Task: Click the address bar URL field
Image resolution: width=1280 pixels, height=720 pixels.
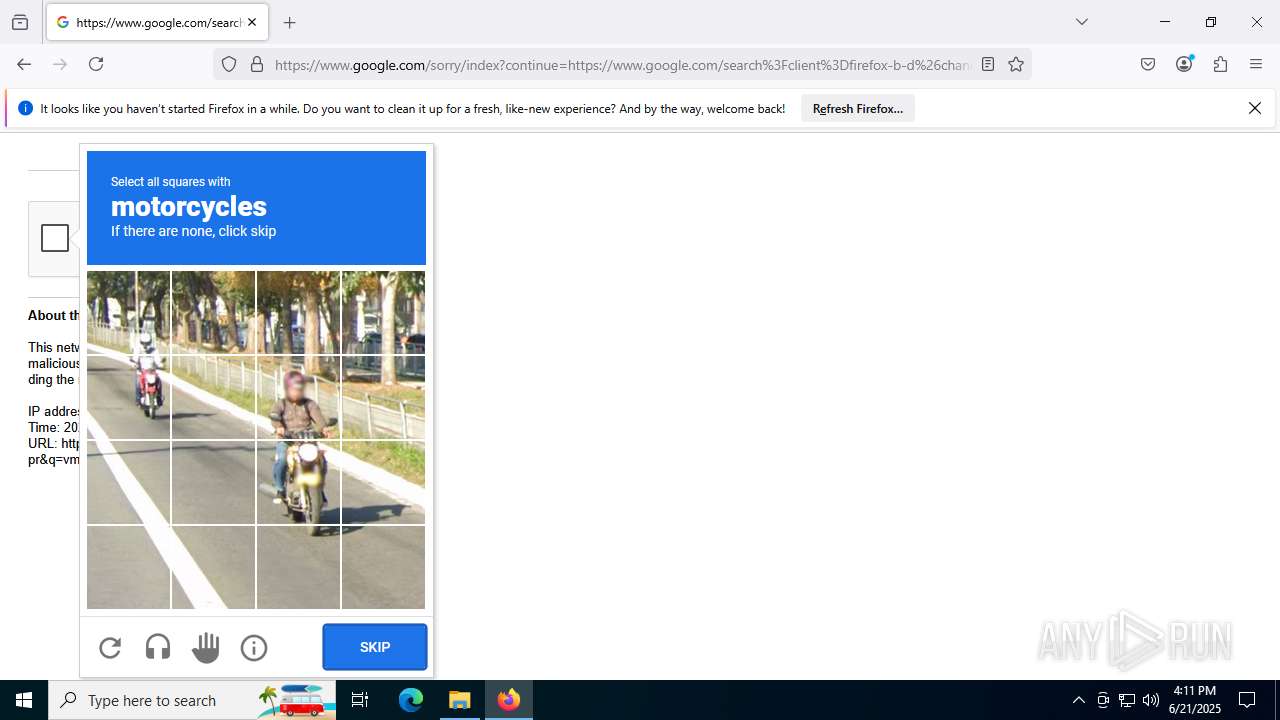Action: click(x=620, y=64)
